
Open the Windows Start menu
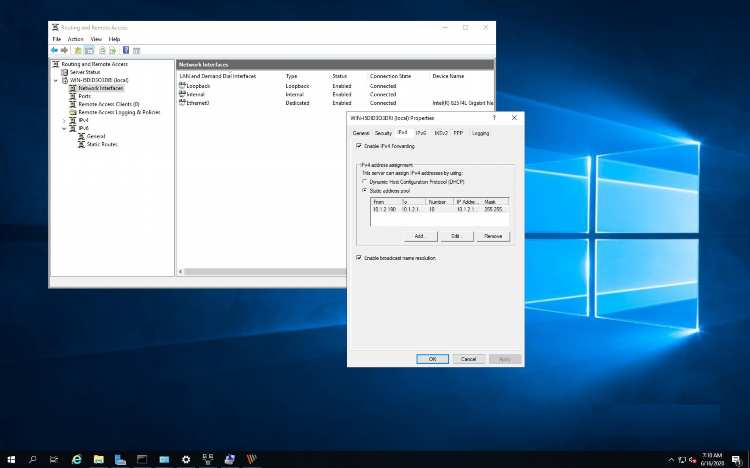click(x=11, y=459)
